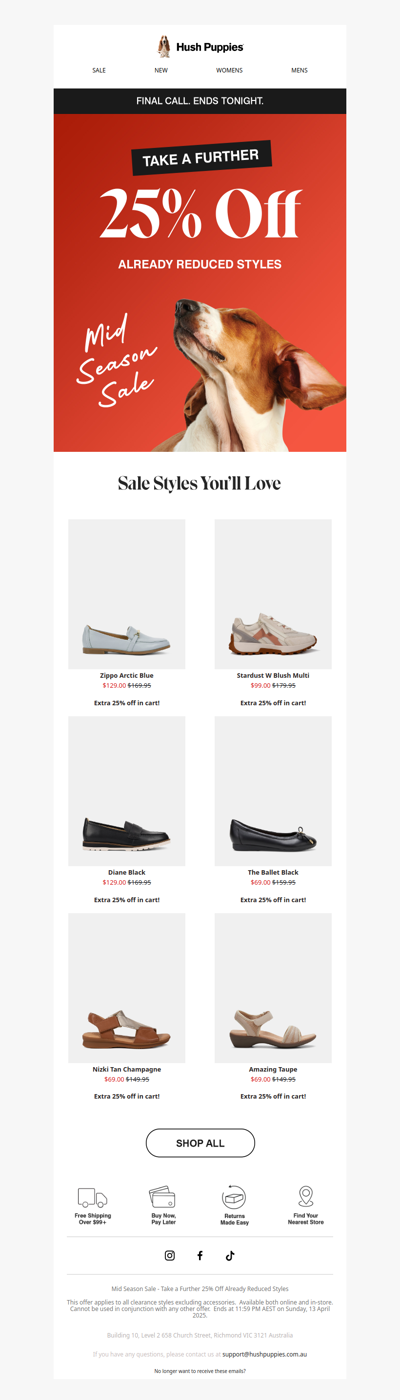Open the Instagram icon link

coord(170,1255)
